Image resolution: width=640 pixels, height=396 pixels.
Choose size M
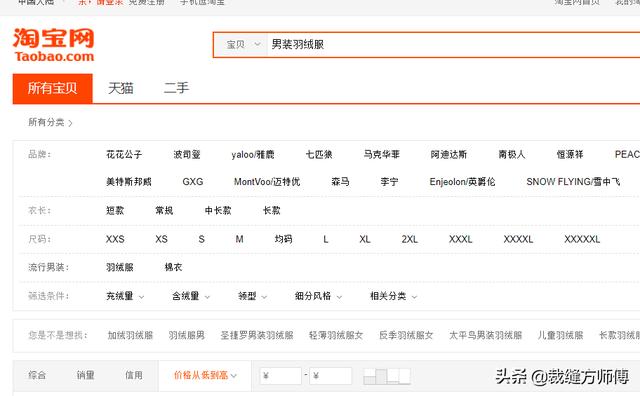coord(240,239)
